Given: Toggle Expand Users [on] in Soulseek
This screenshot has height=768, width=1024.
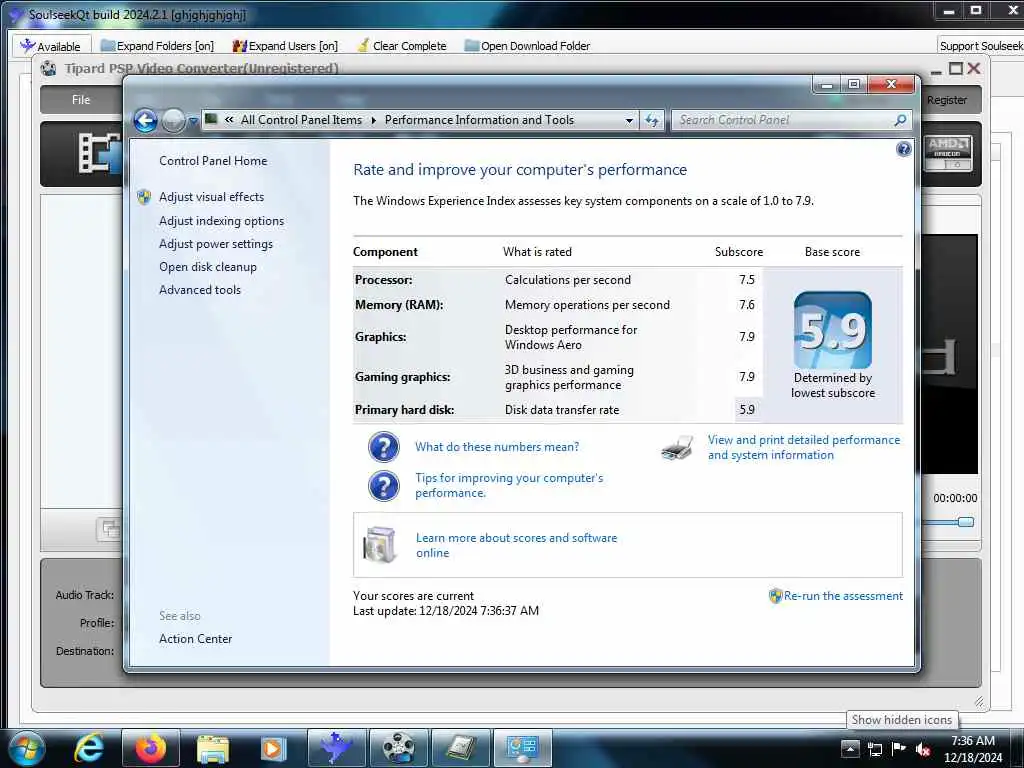Looking at the screenshot, I should click(x=285, y=46).
